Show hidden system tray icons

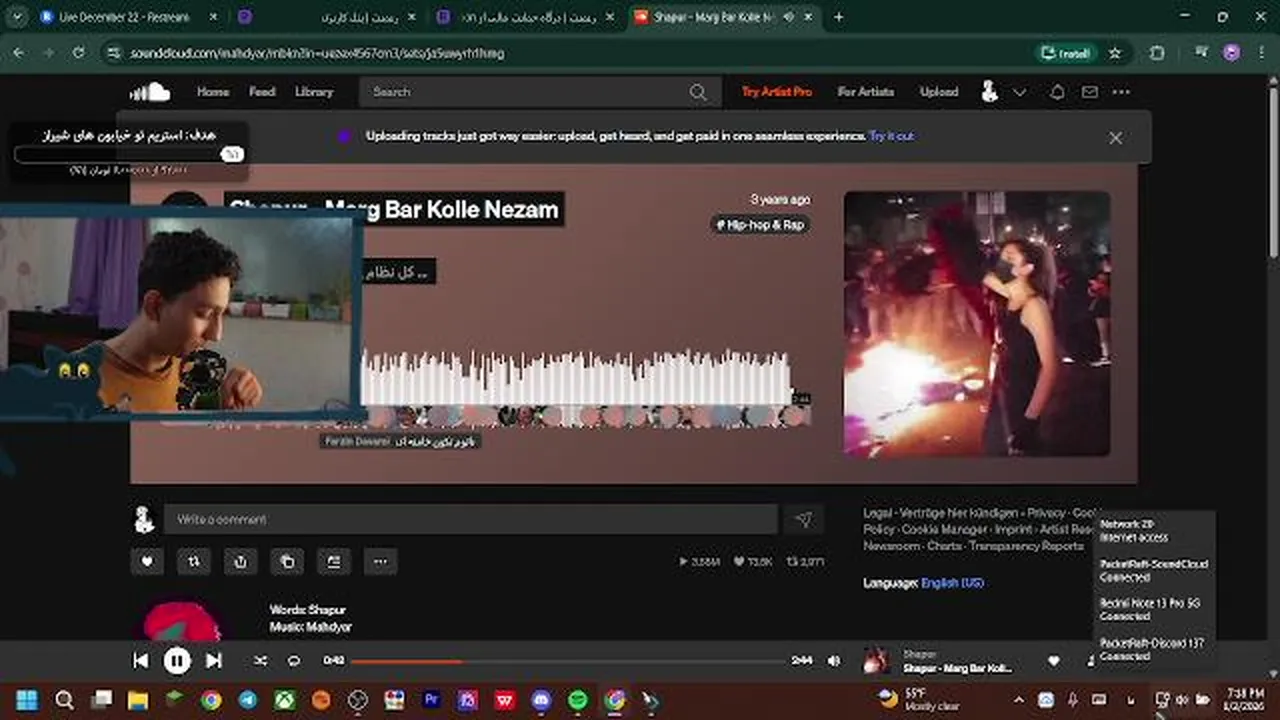point(1018,700)
